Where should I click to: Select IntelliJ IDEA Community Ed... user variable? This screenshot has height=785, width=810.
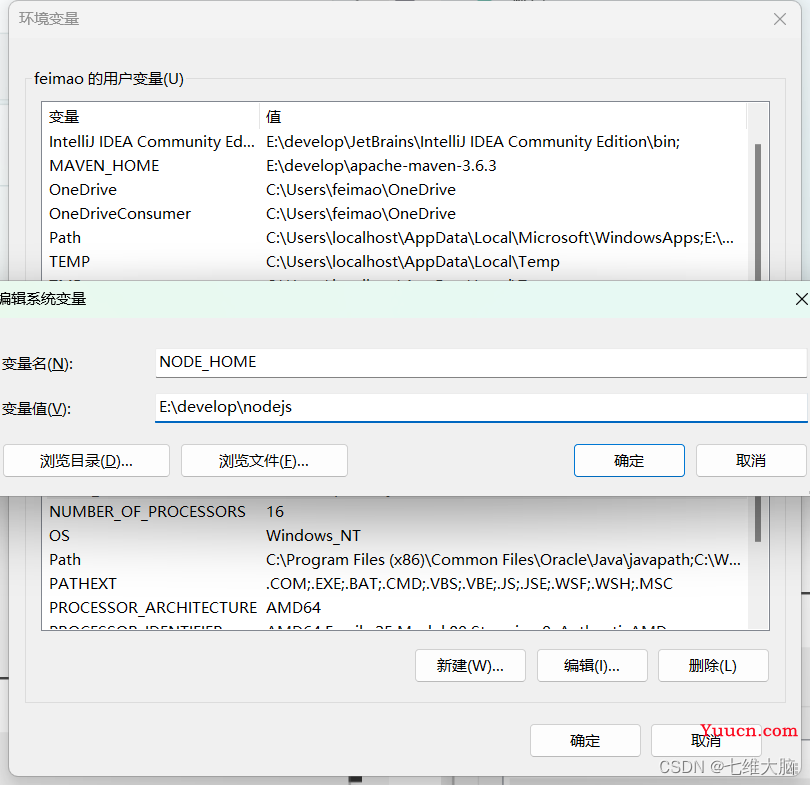394,142
